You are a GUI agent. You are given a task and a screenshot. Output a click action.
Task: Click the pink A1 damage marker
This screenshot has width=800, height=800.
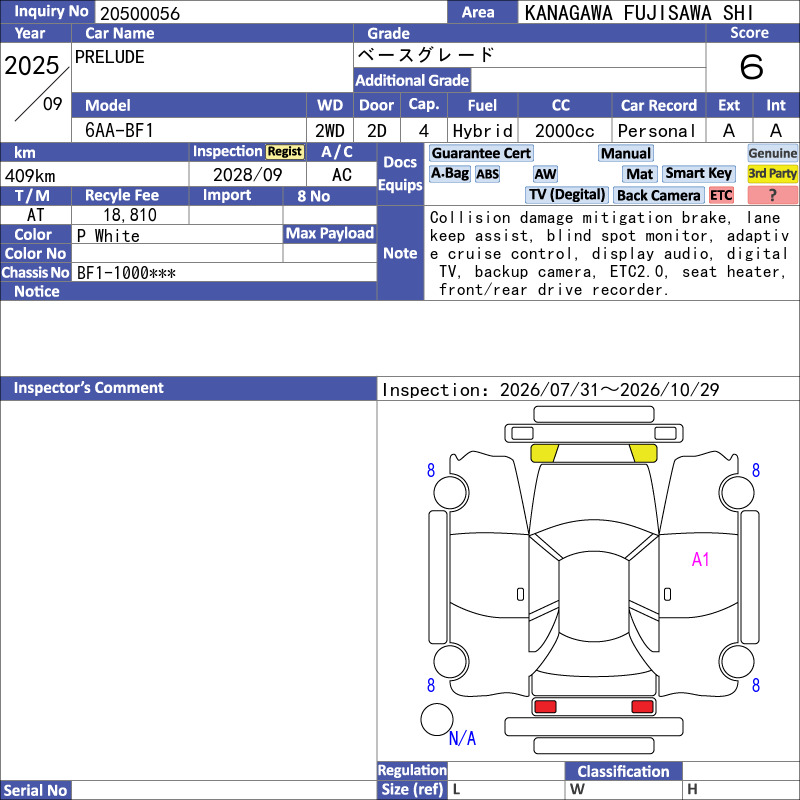coord(701,560)
